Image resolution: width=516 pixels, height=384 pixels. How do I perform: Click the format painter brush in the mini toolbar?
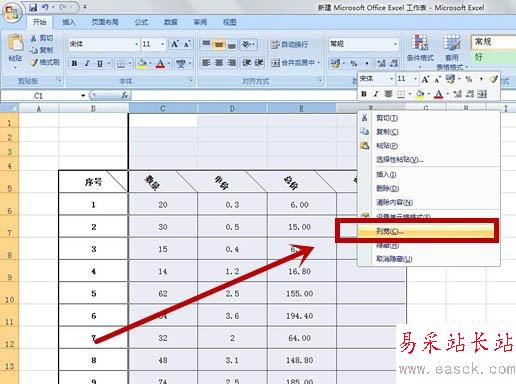click(x=494, y=79)
